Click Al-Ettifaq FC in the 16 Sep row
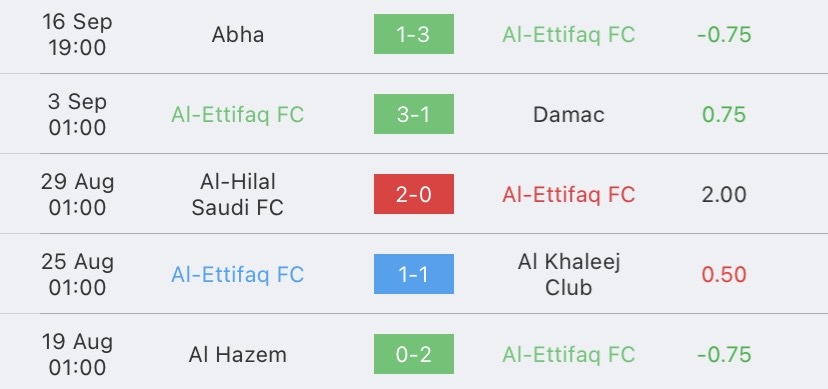Image resolution: width=828 pixels, height=389 pixels. tap(568, 35)
